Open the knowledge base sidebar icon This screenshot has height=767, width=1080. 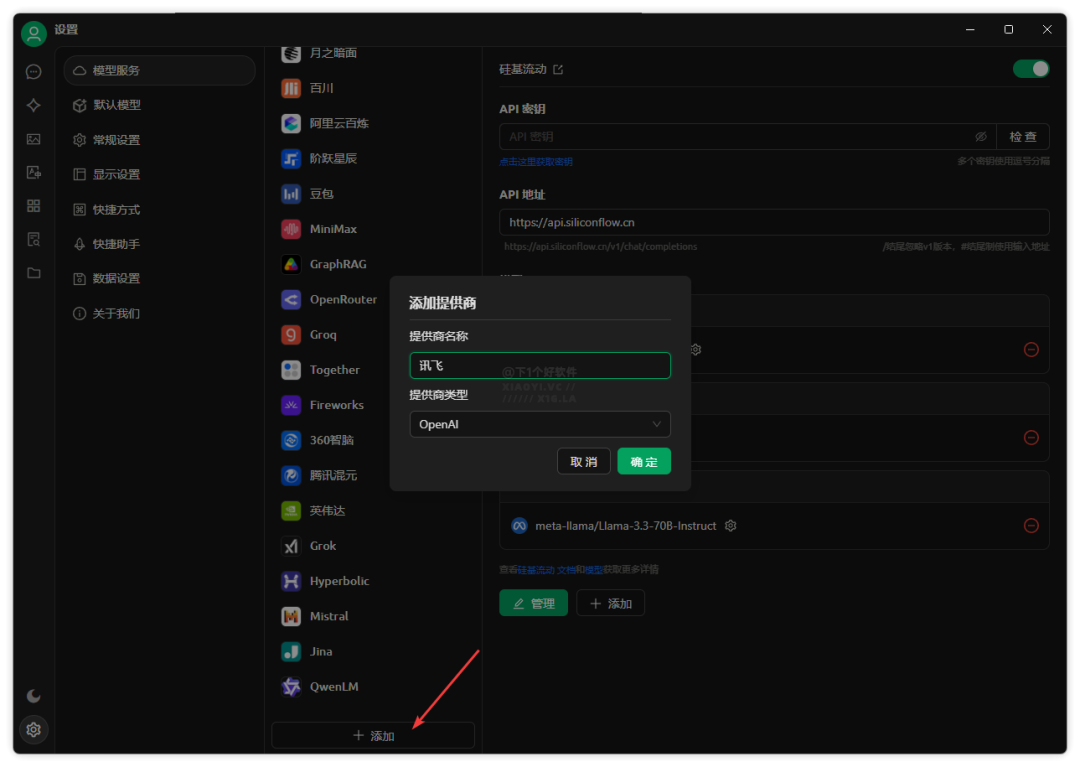coord(34,240)
